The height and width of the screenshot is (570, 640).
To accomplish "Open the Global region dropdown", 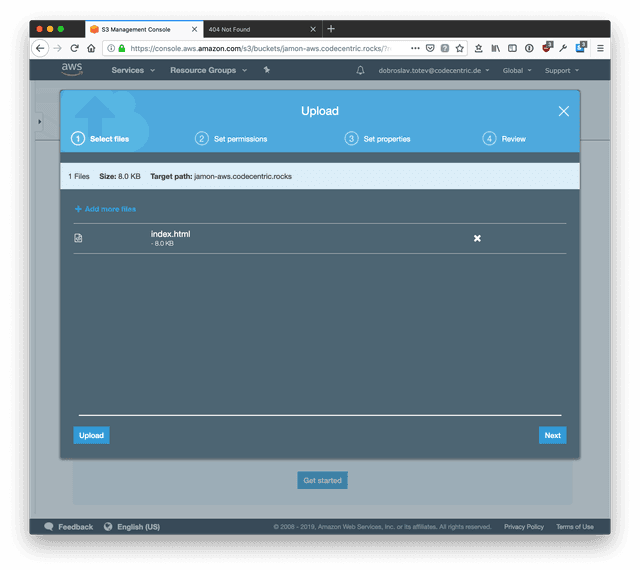I will point(517,70).
